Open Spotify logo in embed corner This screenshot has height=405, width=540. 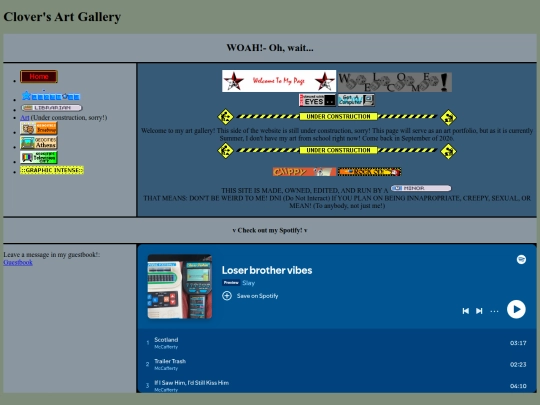(x=521, y=259)
